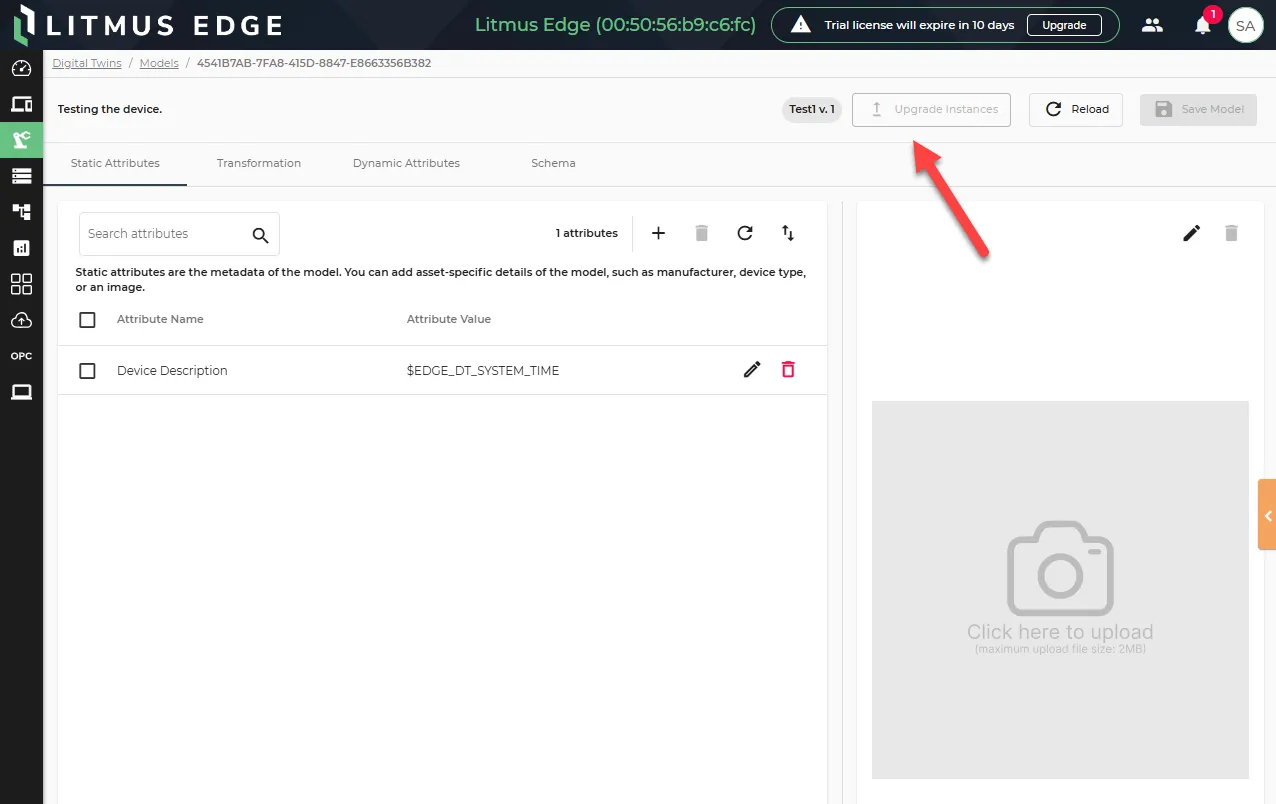Click the trash icon above image panel
The height and width of the screenshot is (804, 1276).
[1231, 233]
